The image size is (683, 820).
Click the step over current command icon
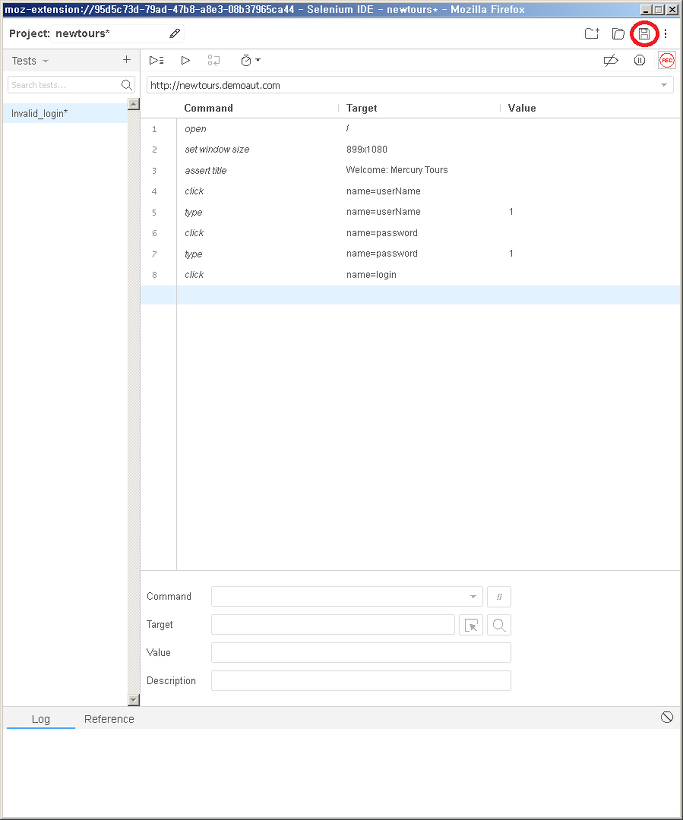(213, 61)
